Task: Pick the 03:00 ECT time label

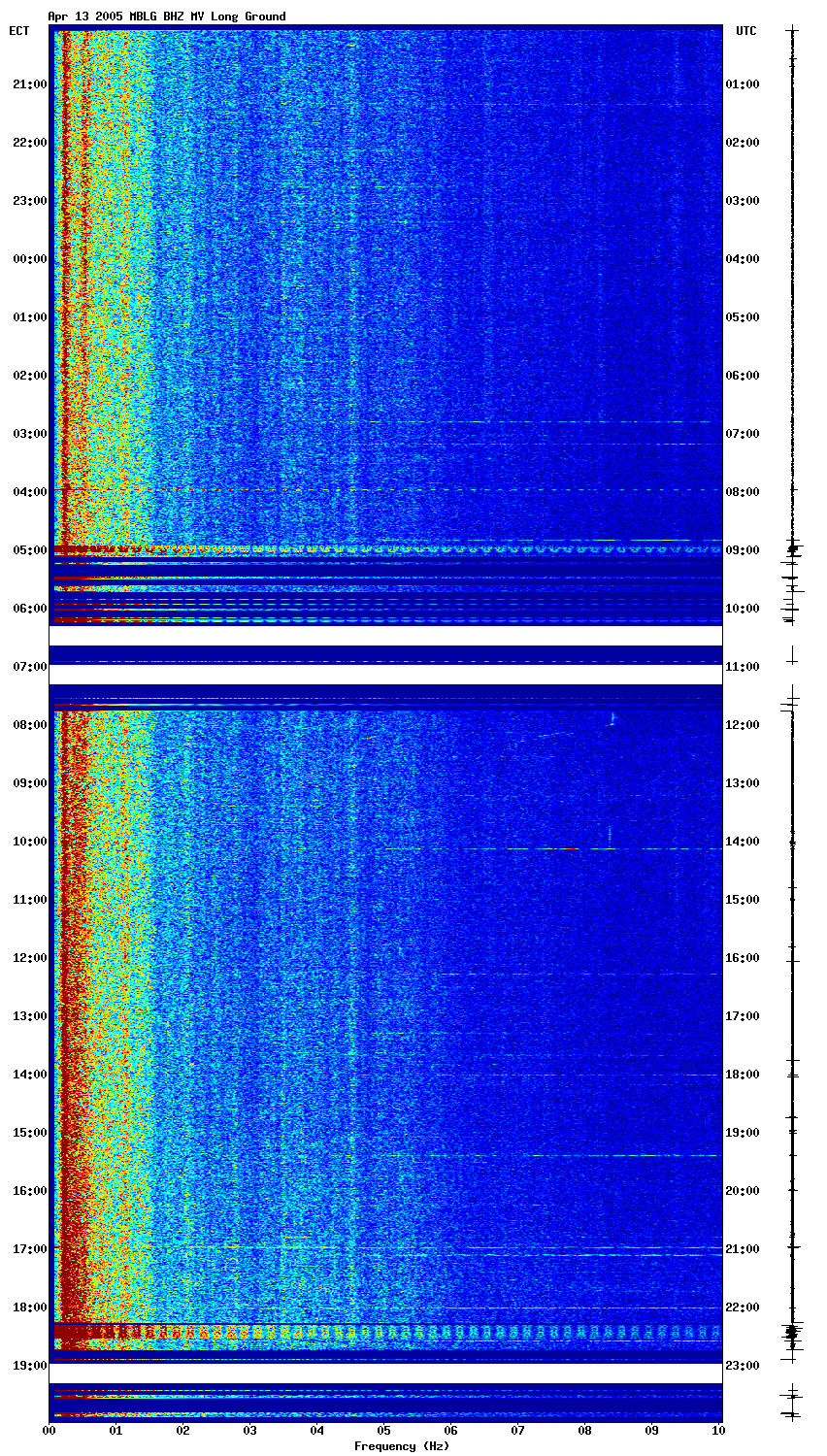Action: point(29,434)
